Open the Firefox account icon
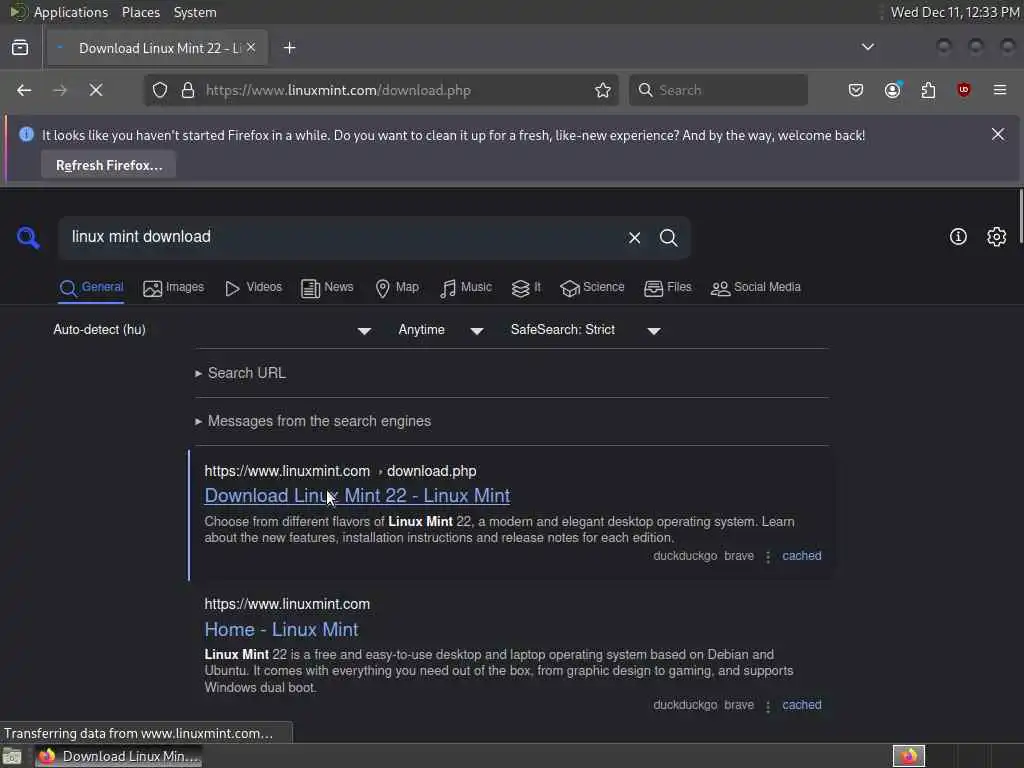Screen dimensions: 1024x768 click(x=893, y=90)
